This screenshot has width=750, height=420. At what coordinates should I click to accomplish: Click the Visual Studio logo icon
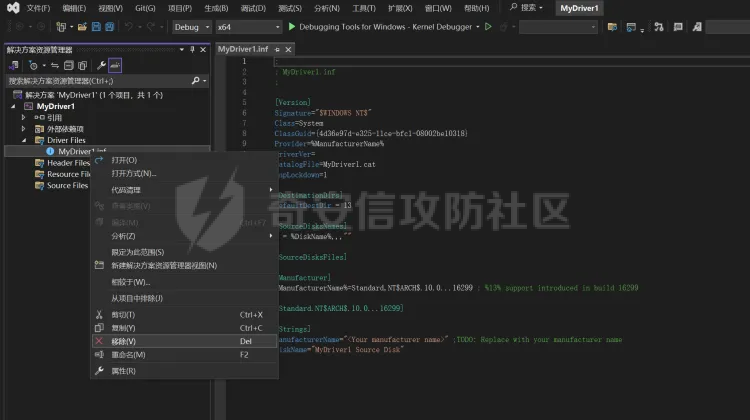pos(13,8)
